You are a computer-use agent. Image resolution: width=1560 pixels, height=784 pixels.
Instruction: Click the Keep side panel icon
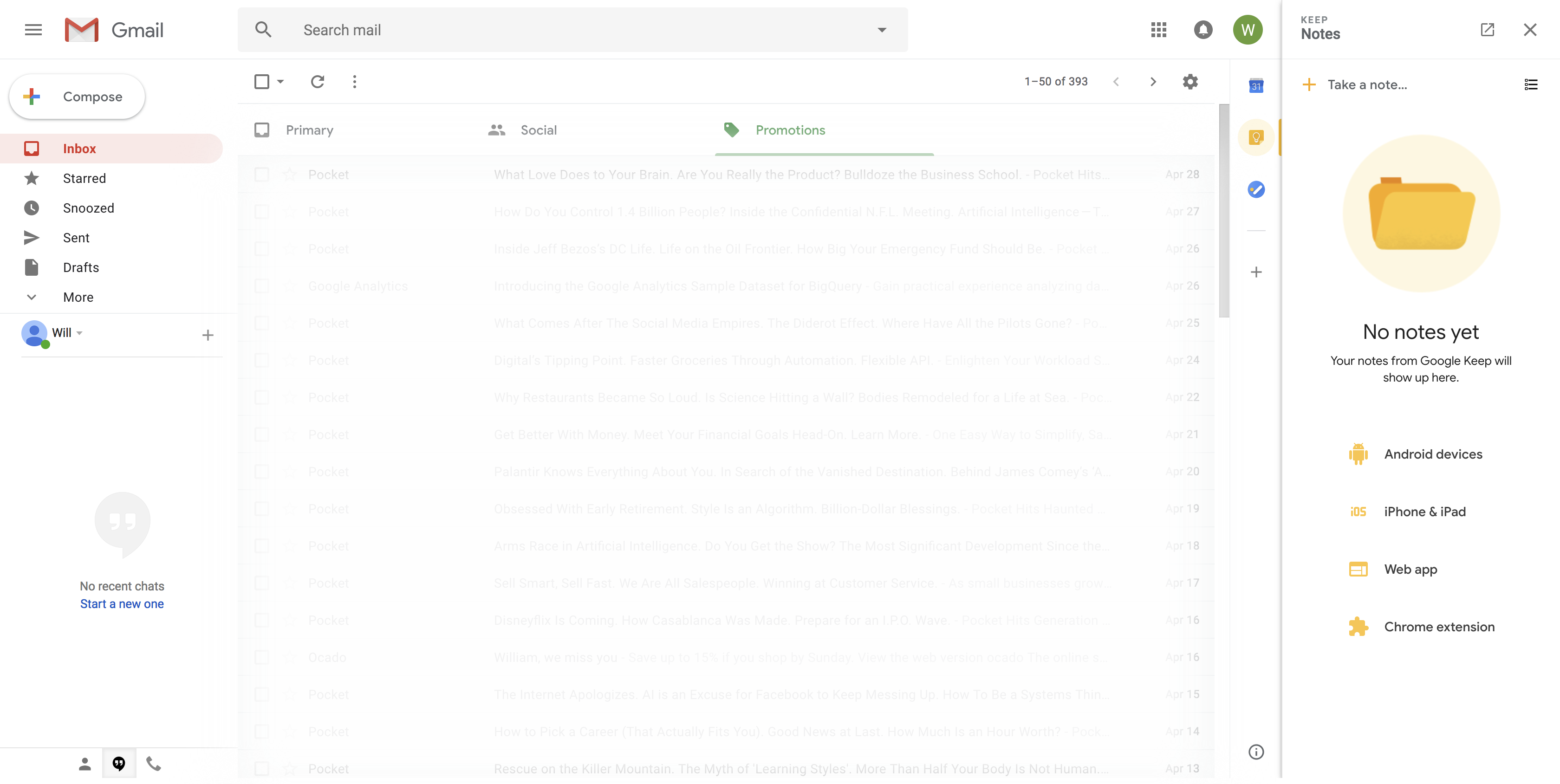1256,137
